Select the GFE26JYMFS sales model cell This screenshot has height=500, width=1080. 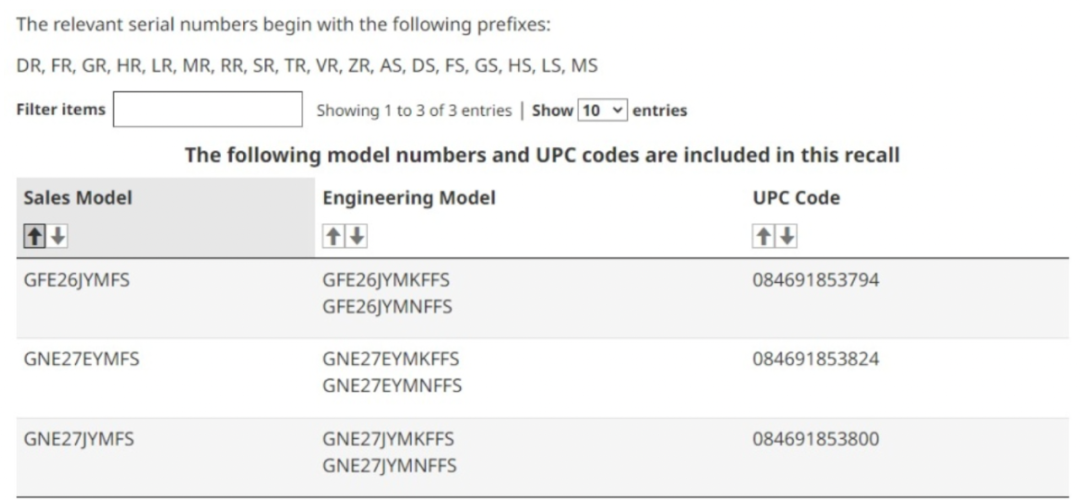[x=77, y=280]
